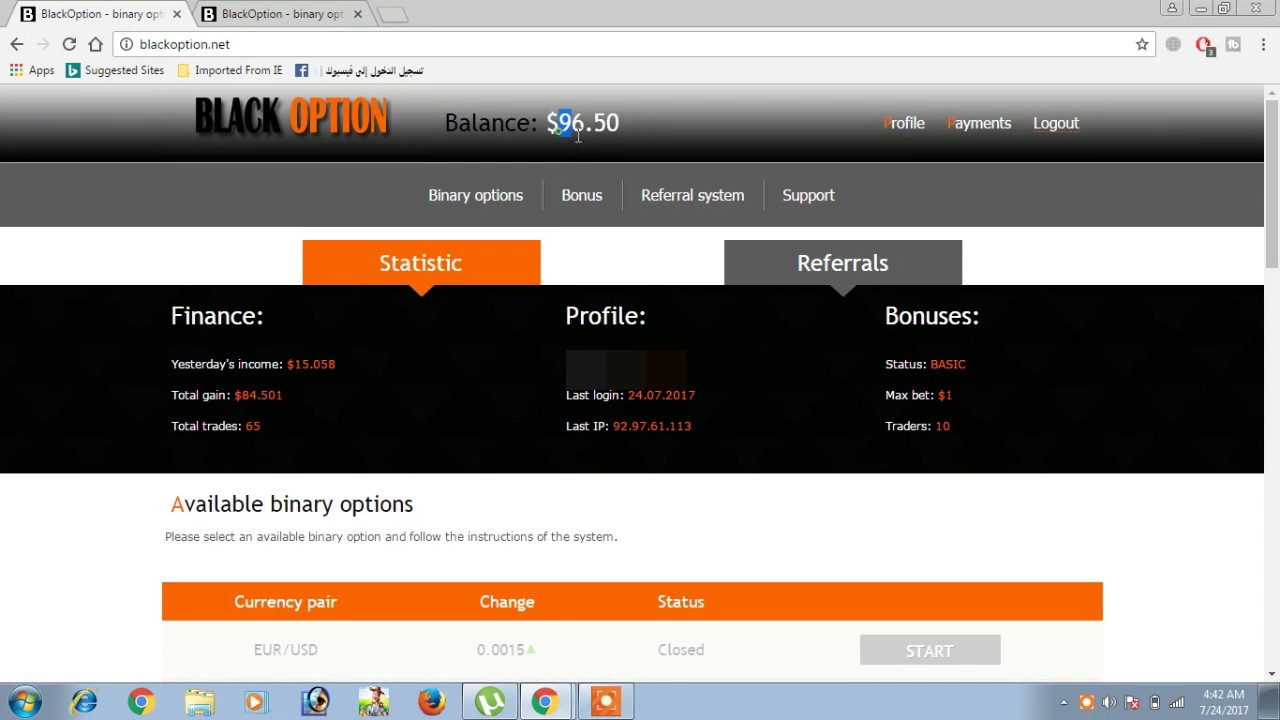
Task: Click the red extension icon with badge
Action: click(1204, 45)
